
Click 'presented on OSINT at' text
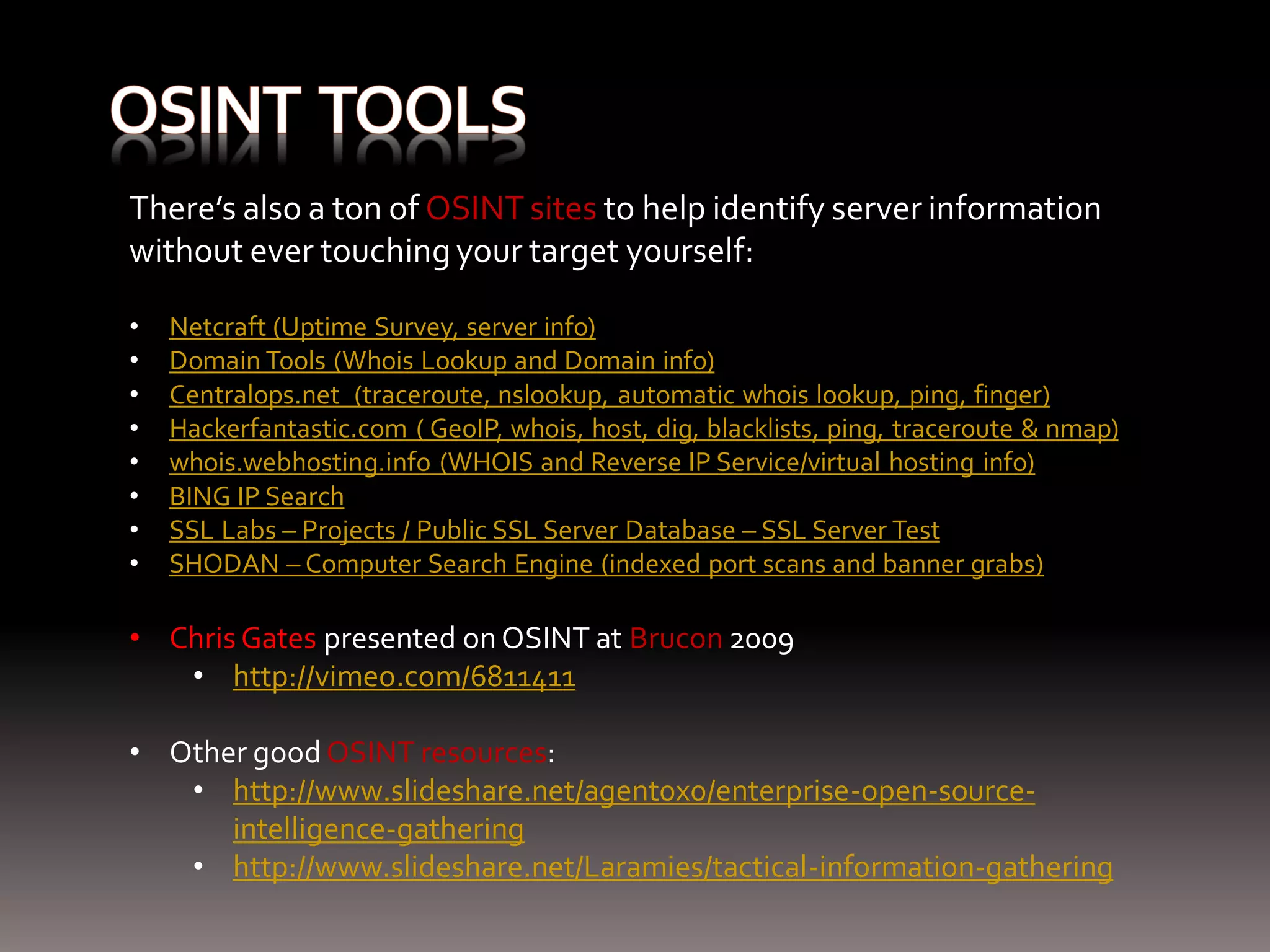(x=473, y=638)
